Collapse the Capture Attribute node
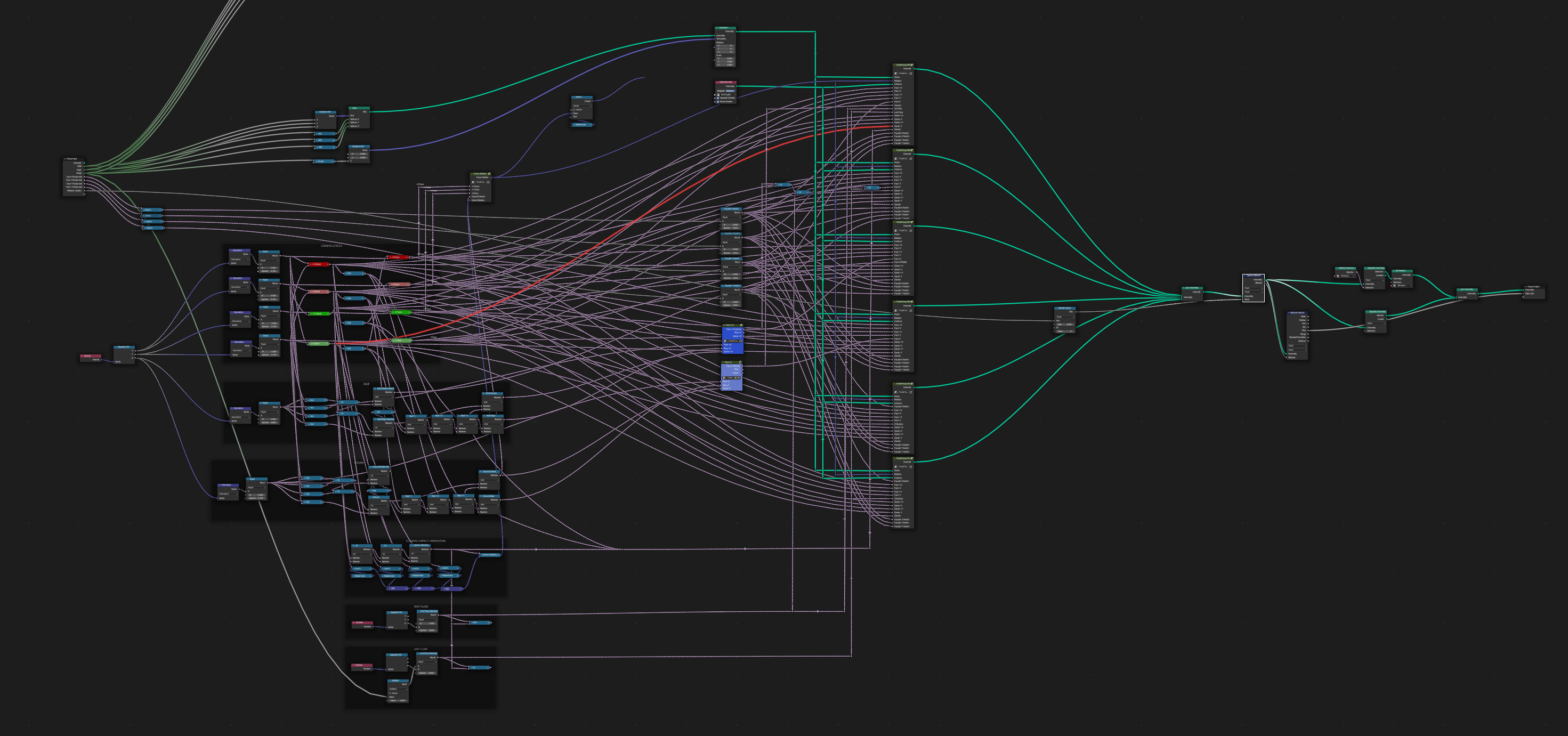Viewport: 1568px width, 736px height. click(x=1246, y=276)
